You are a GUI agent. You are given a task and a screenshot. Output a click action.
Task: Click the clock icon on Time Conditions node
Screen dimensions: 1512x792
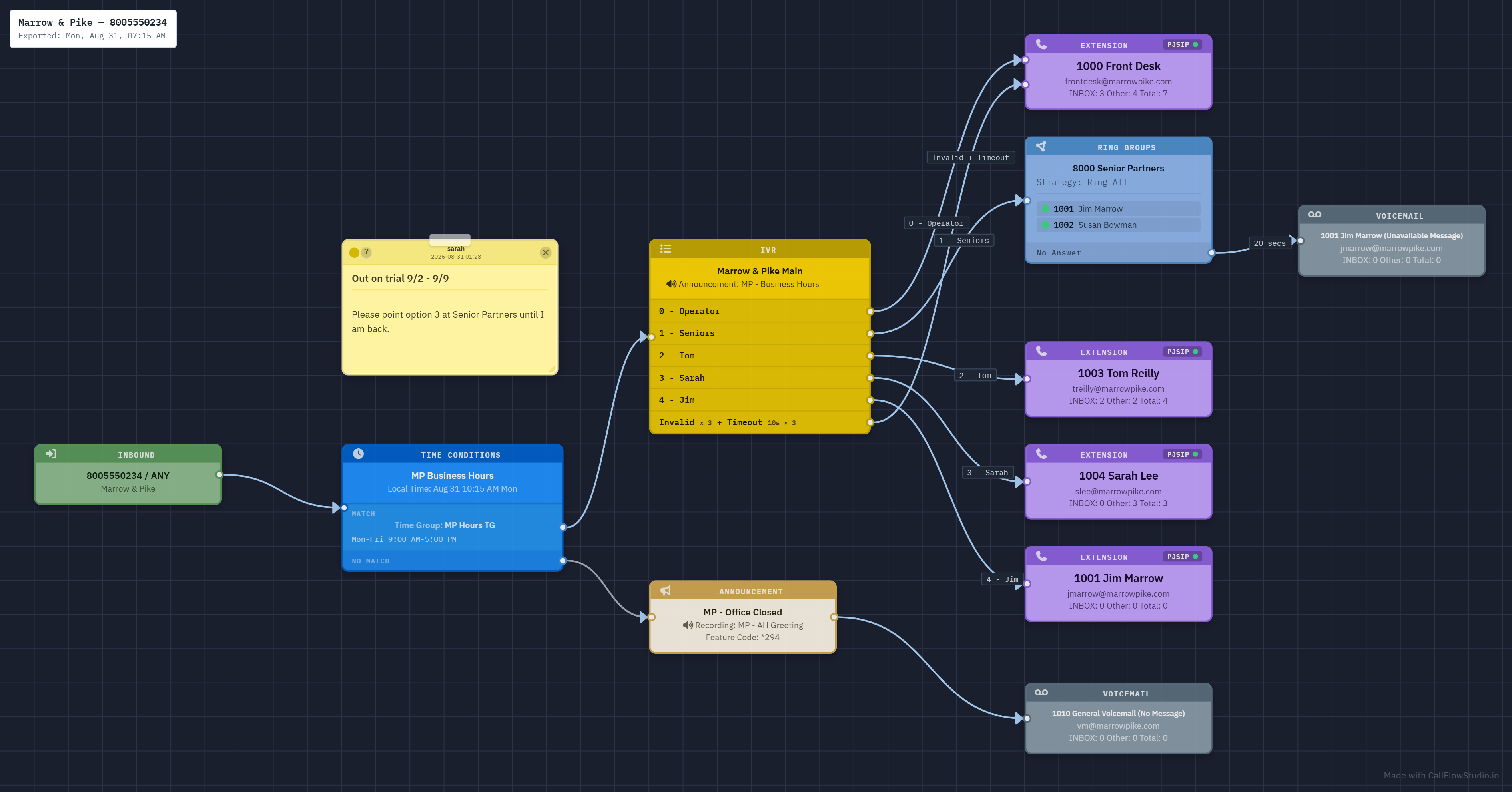[358, 454]
